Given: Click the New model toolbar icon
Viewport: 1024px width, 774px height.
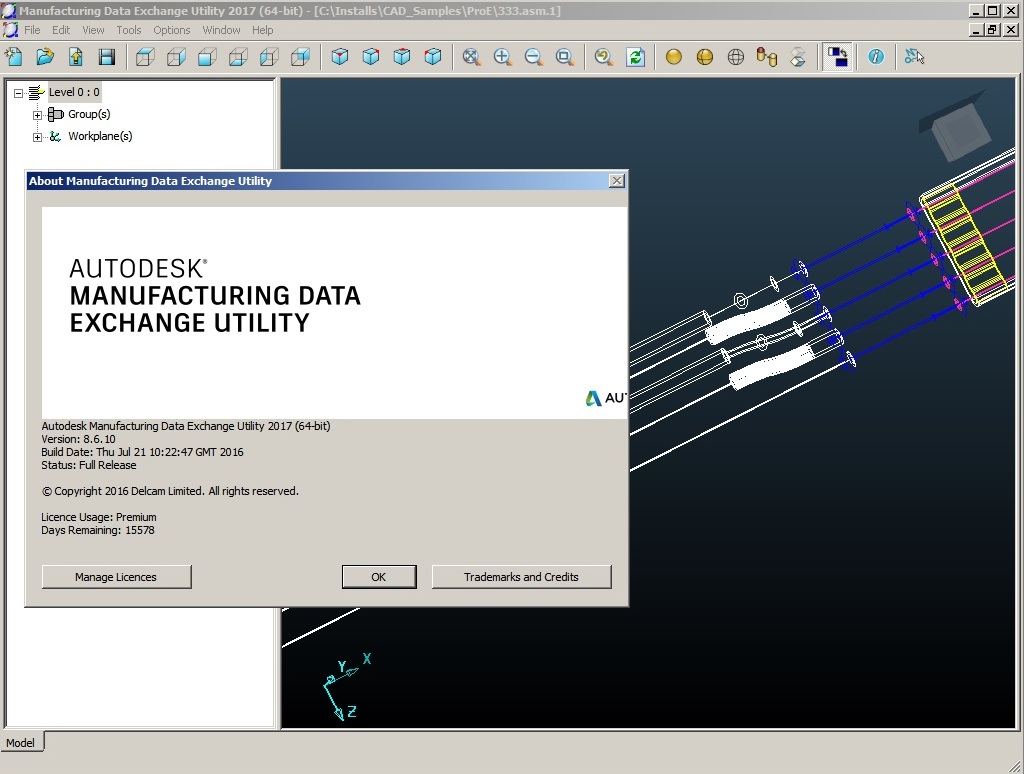Looking at the screenshot, I should tap(14, 57).
